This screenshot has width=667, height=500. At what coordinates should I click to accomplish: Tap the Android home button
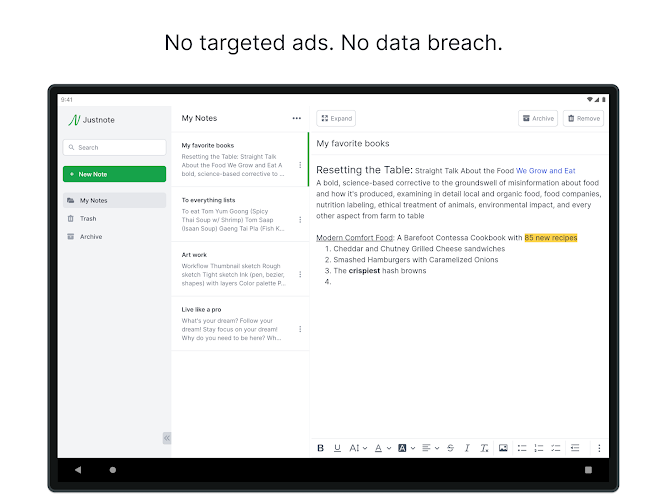point(113,470)
